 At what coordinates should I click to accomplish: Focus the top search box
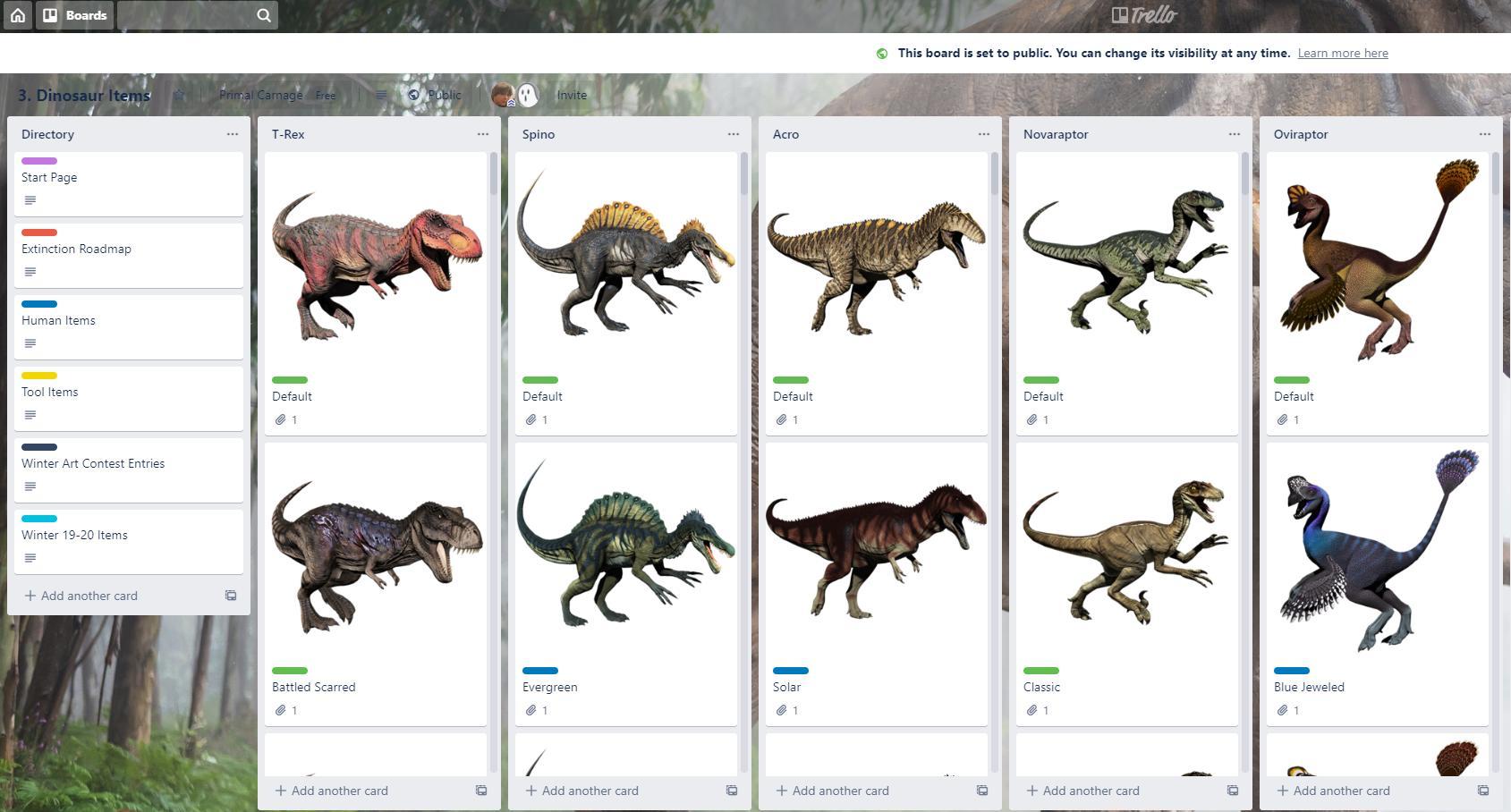click(197, 15)
